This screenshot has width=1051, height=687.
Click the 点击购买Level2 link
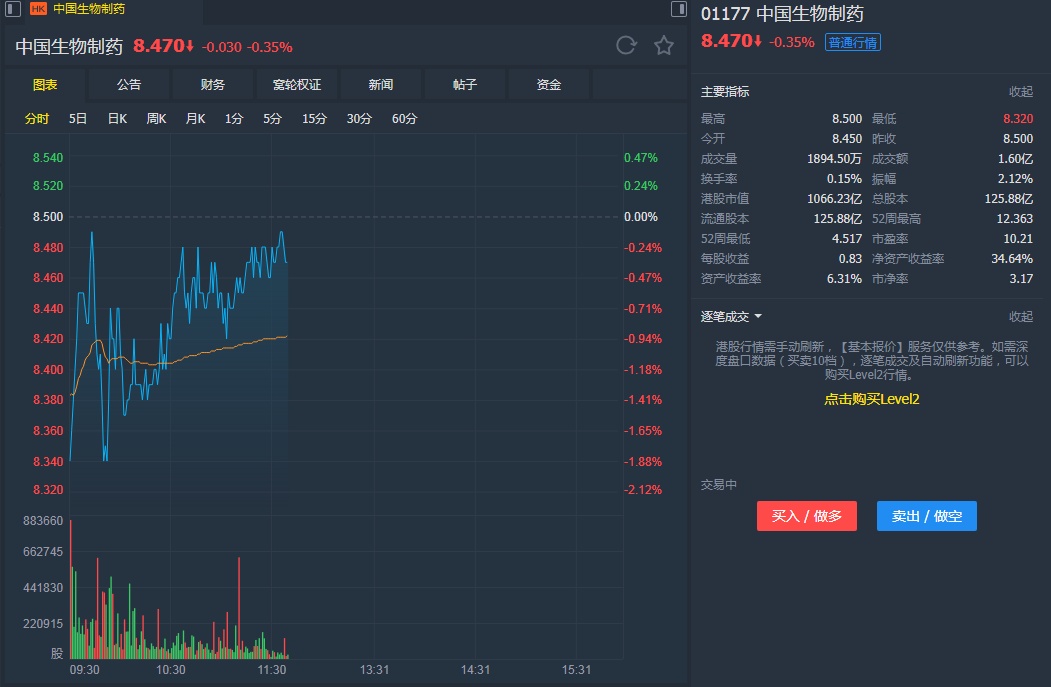(x=871, y=399)
